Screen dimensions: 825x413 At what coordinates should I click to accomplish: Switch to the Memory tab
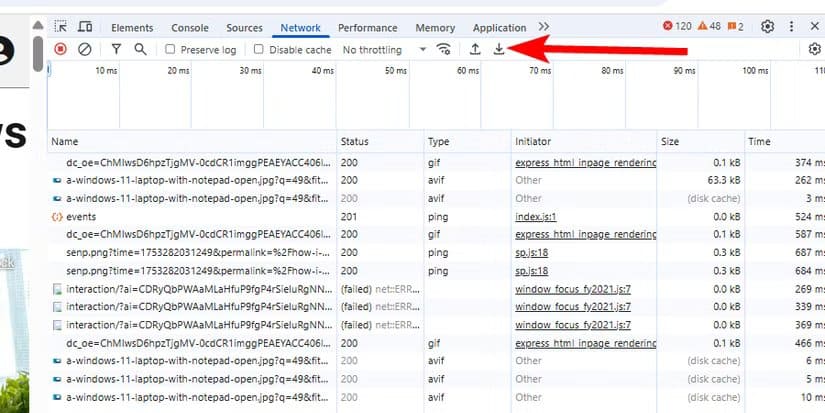pyautogui.click(x=435, y=28)
